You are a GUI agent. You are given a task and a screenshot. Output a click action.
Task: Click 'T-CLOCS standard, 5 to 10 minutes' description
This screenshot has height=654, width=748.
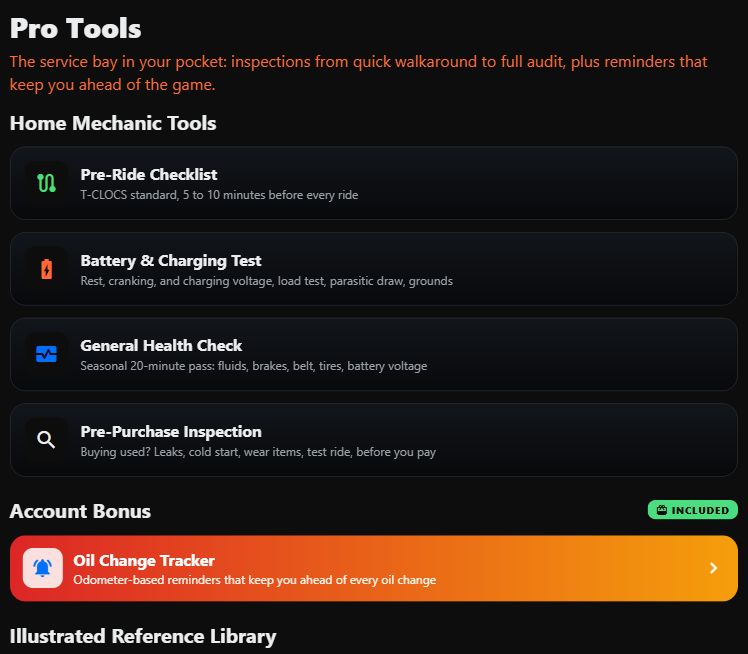[219, 195]
